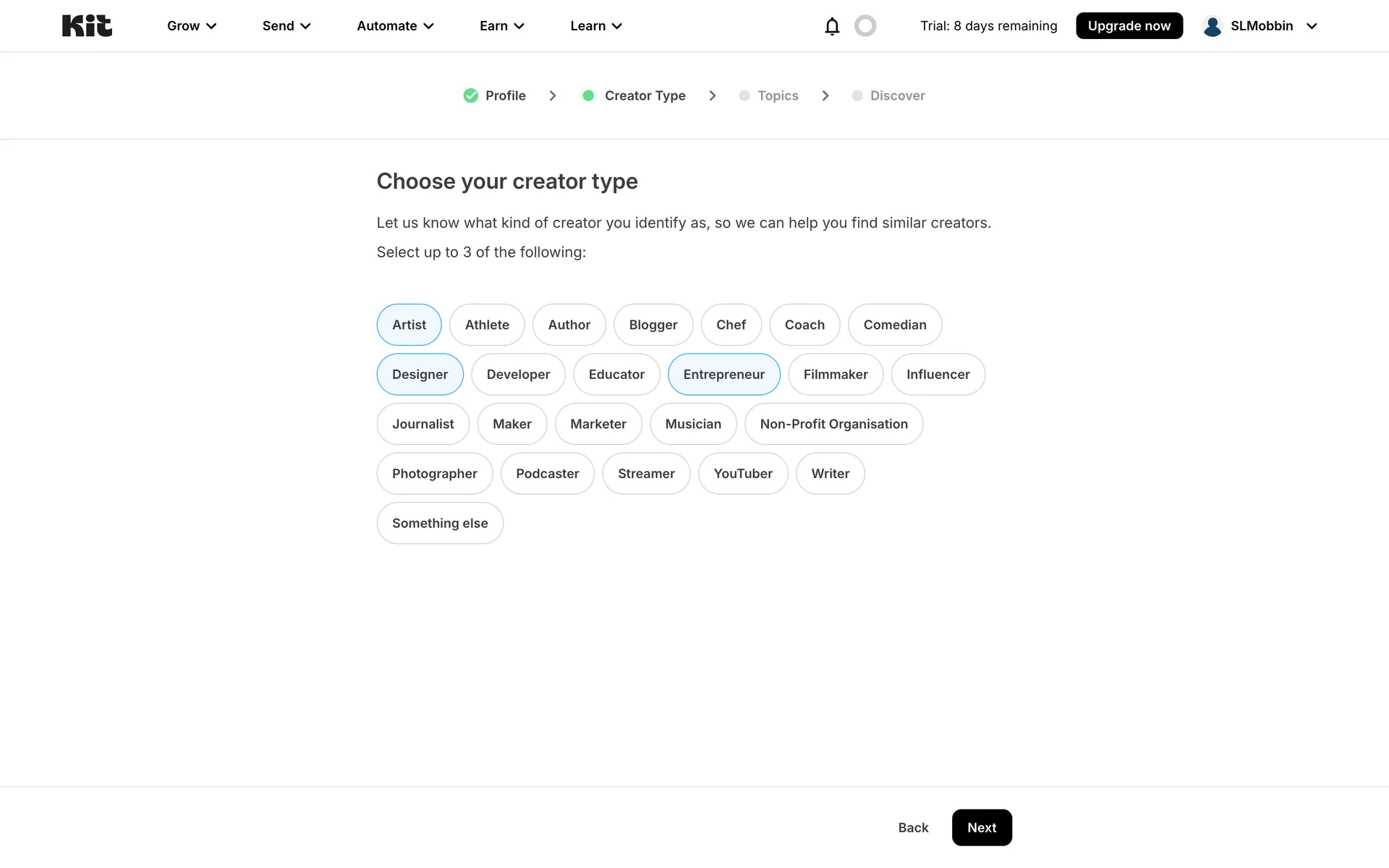This screenshot has height=868, width=1389.
Task: Click the Topics step dot
Action: pyautogui.click(x=744, y=95)
